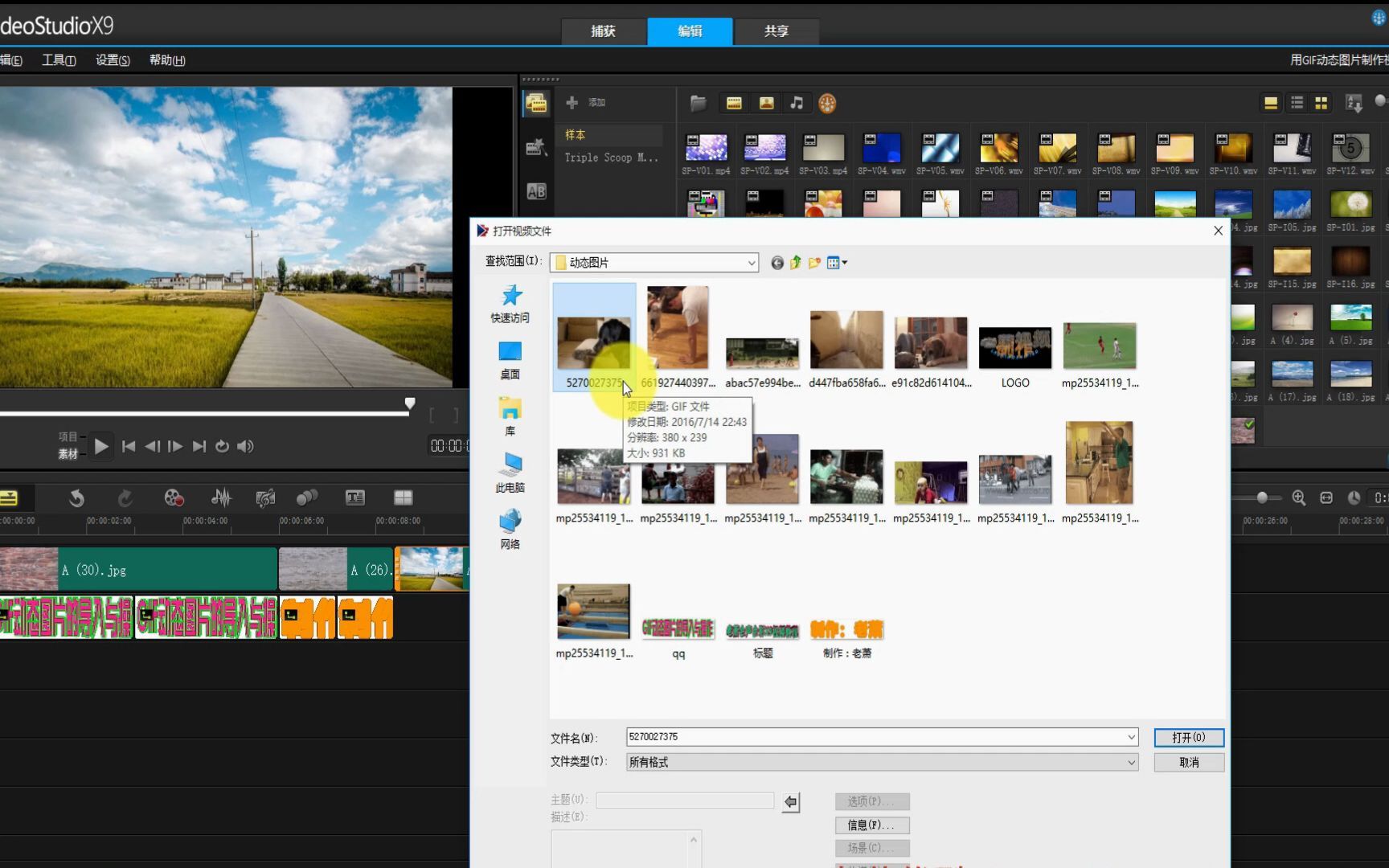Go up one folder level in dialog
The image size is (1389, 868).
(x=796, y=263)
